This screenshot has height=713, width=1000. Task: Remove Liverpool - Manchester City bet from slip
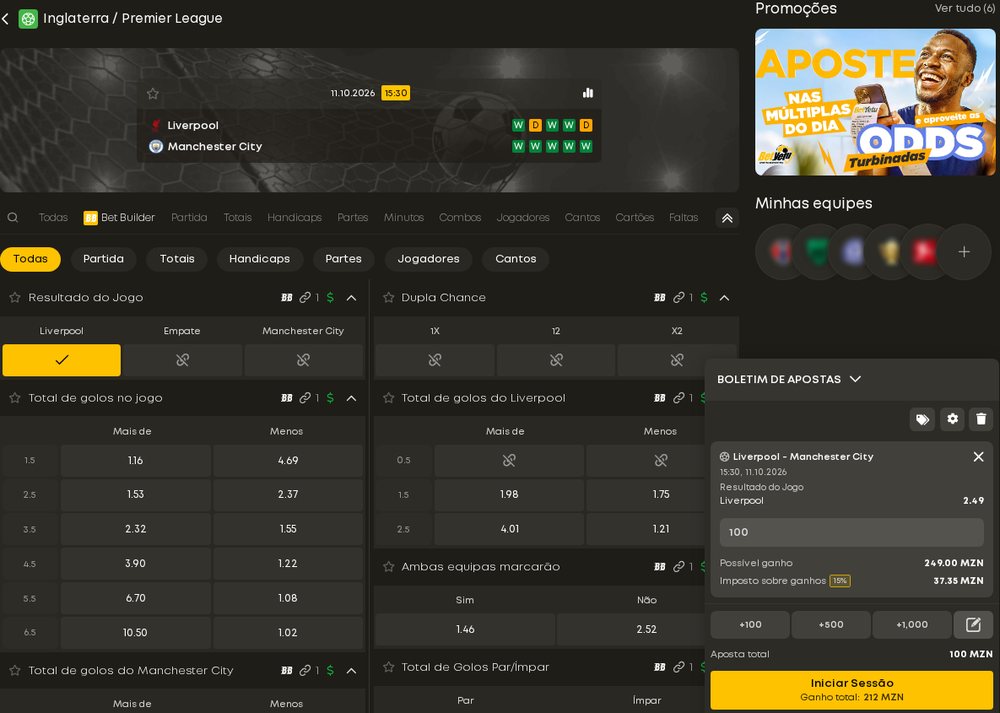pos(978,457)
